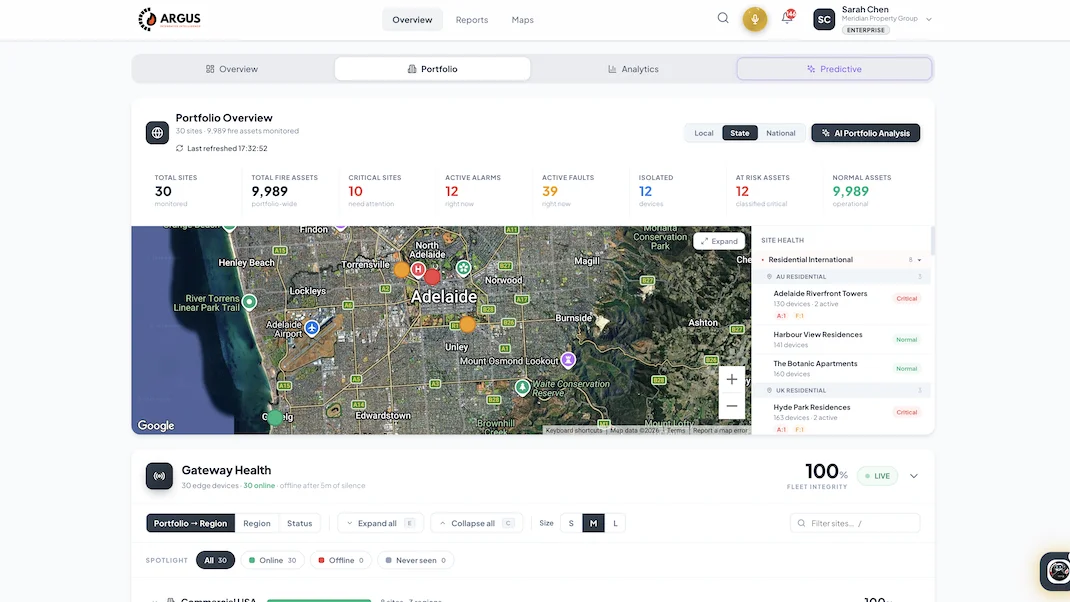
Task: Open the notifications bell
Action: tap(787, 18)
